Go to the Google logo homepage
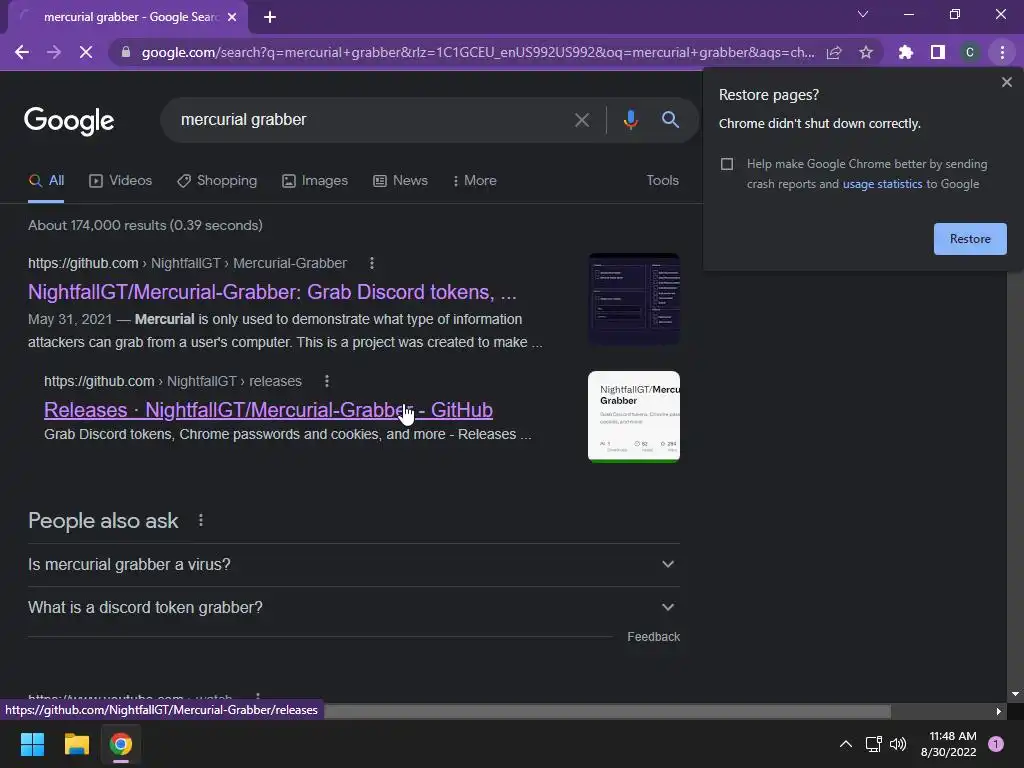Image resolution: width=1024 pixels, height=768 pixels. tap(69, 120)
